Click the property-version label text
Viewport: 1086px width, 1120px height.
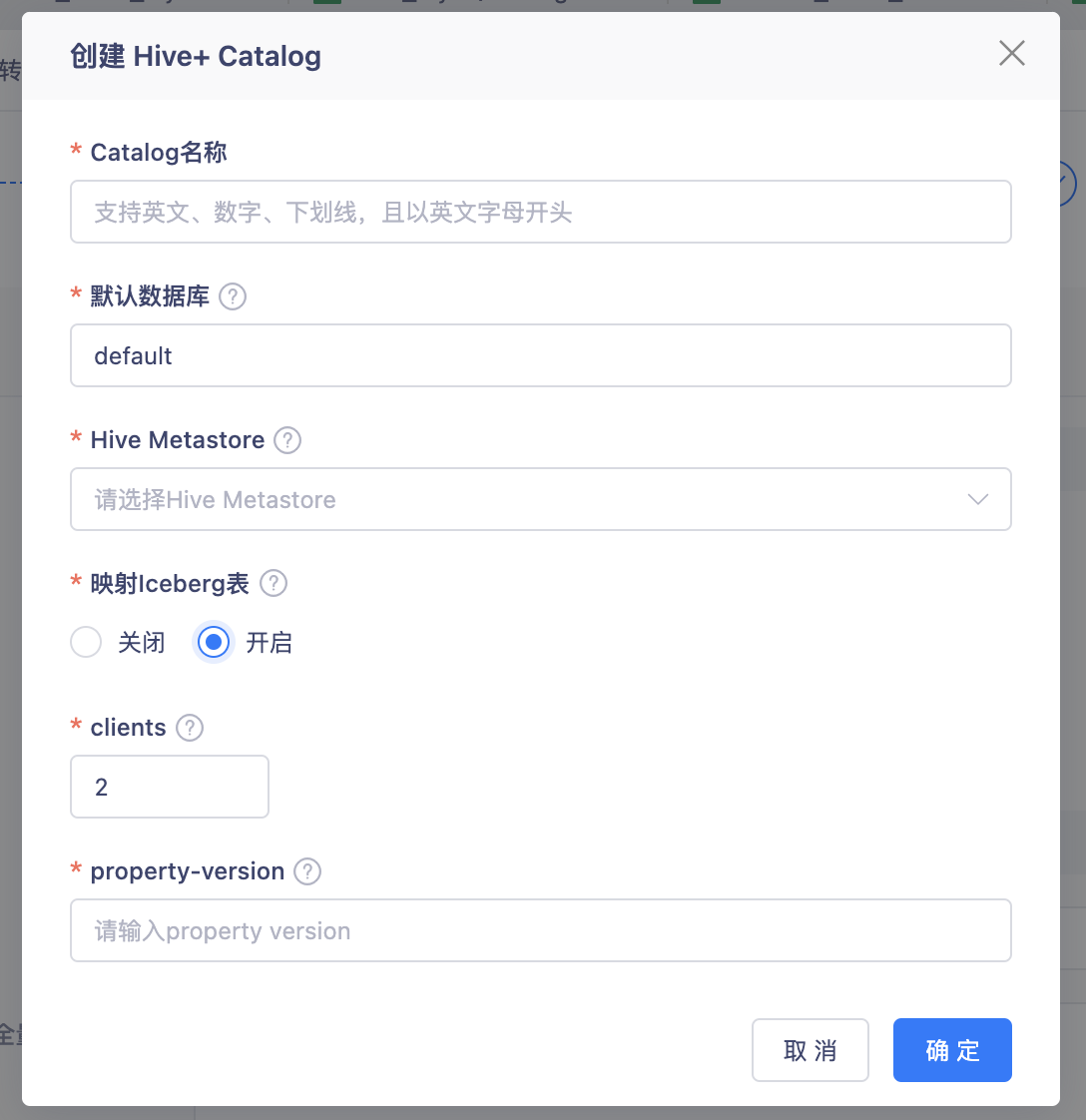(188, 871)
